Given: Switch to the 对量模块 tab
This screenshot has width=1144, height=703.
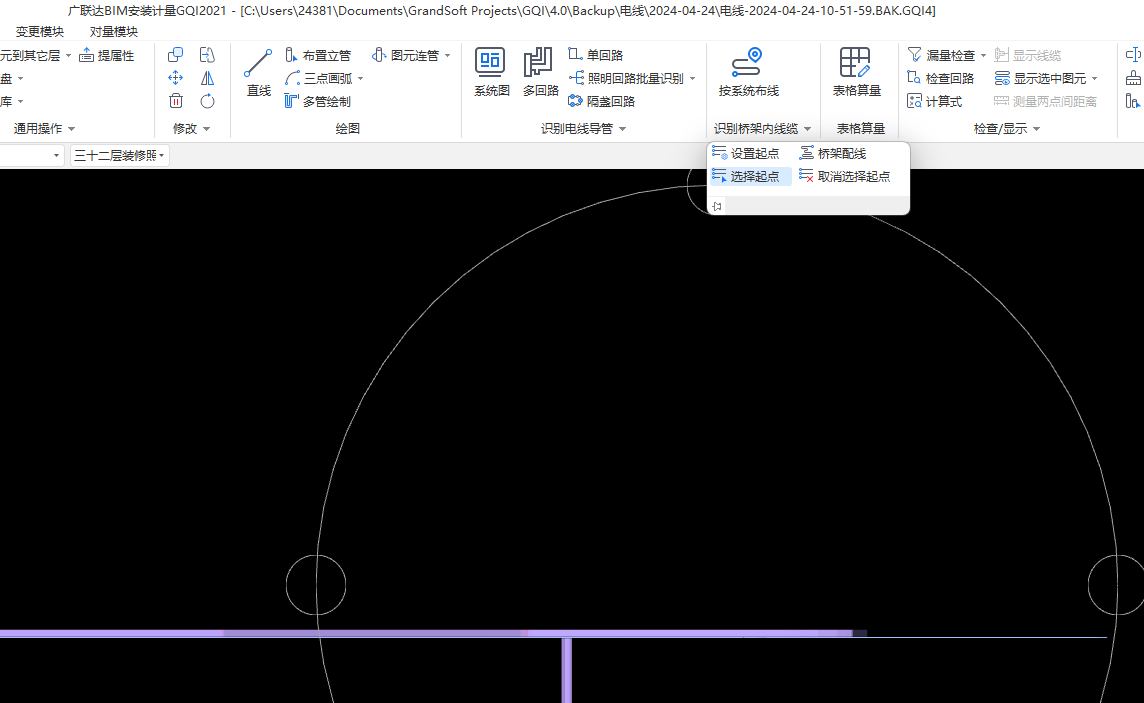Looking at the screenshot, I should click(114, 31).
